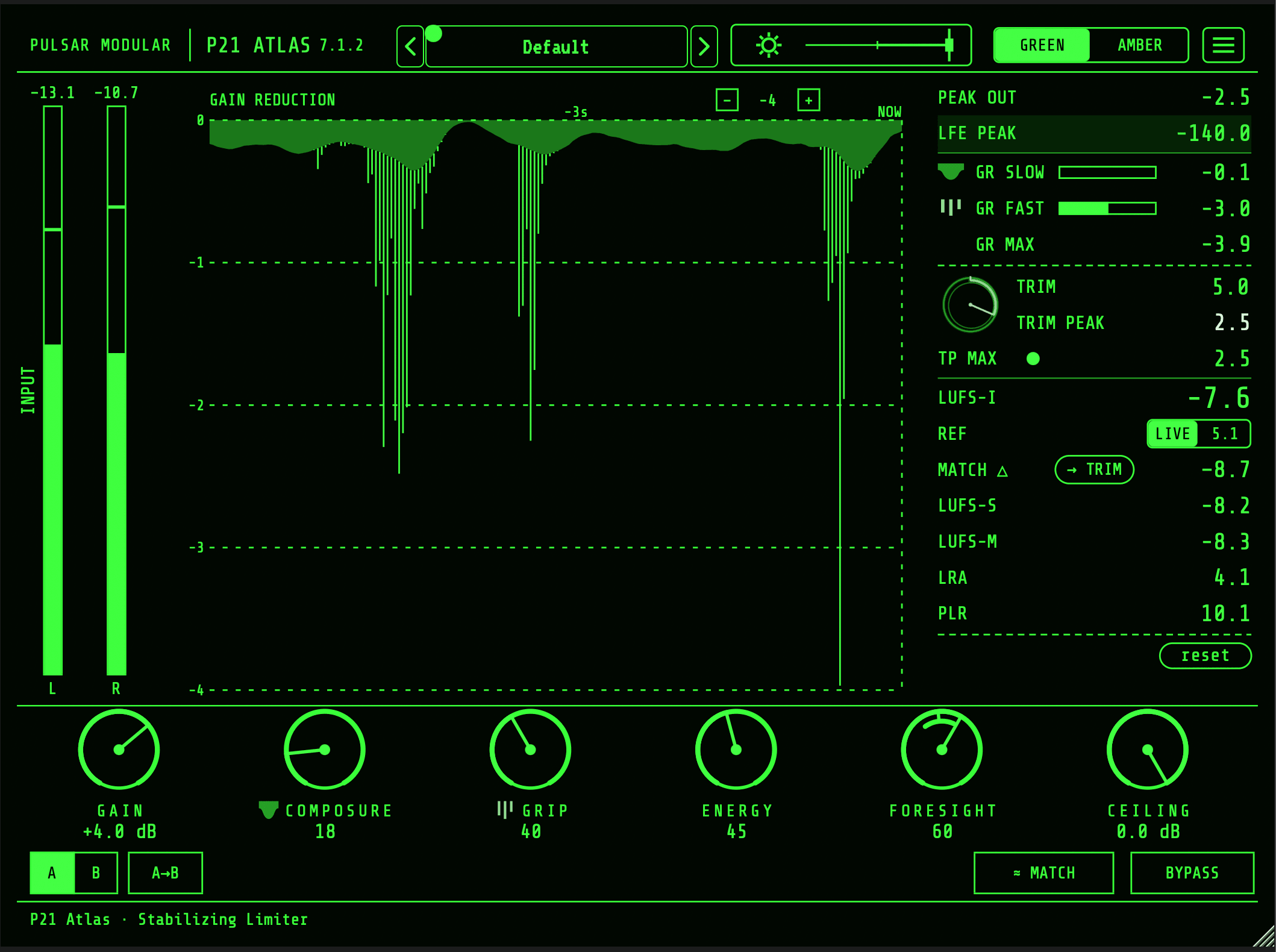Click the TRIM knob

coord(970,305)
